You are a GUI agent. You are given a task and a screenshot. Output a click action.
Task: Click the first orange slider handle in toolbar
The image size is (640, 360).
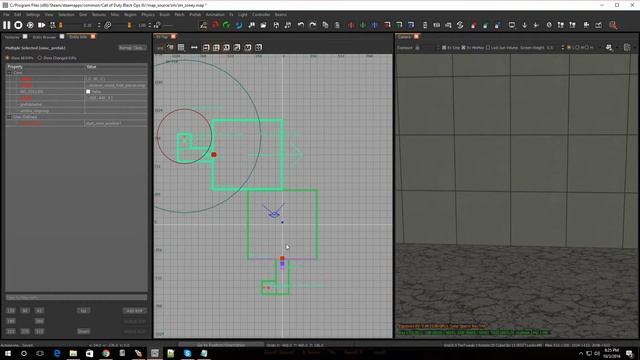click(x=61, y=25)
